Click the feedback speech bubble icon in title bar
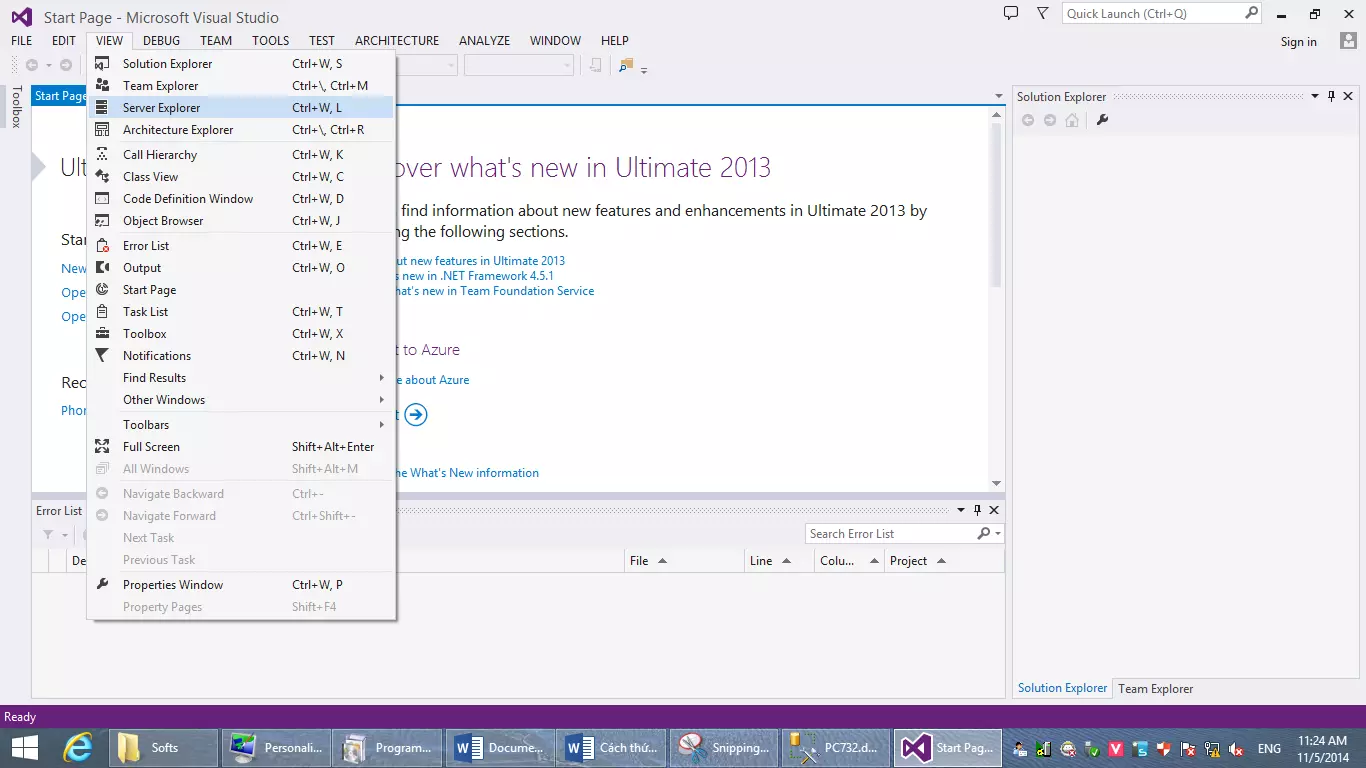Screen dimensions: 1366x768 [1011, 14]
